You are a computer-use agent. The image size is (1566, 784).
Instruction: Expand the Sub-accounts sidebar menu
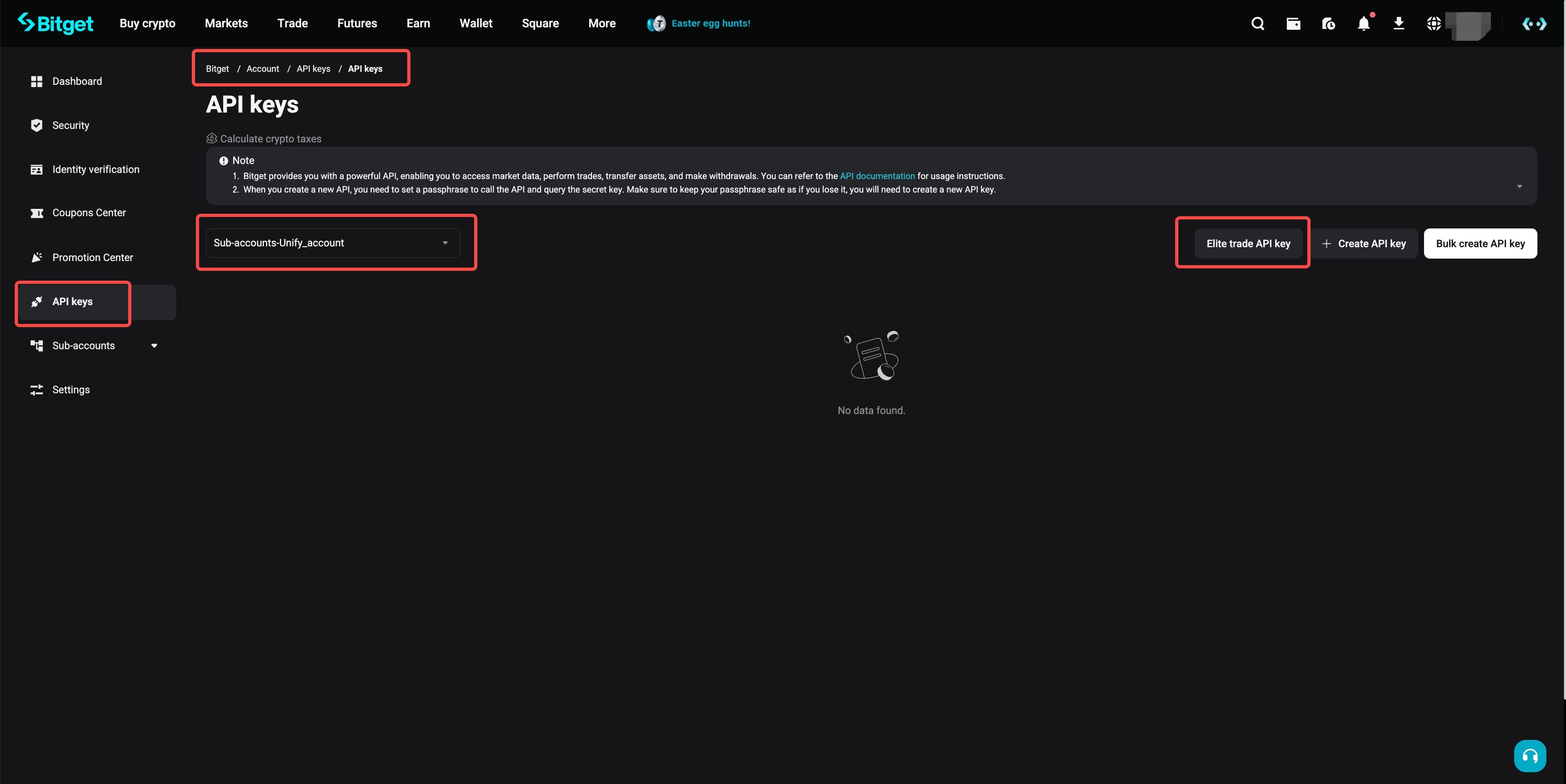(154, 345)
